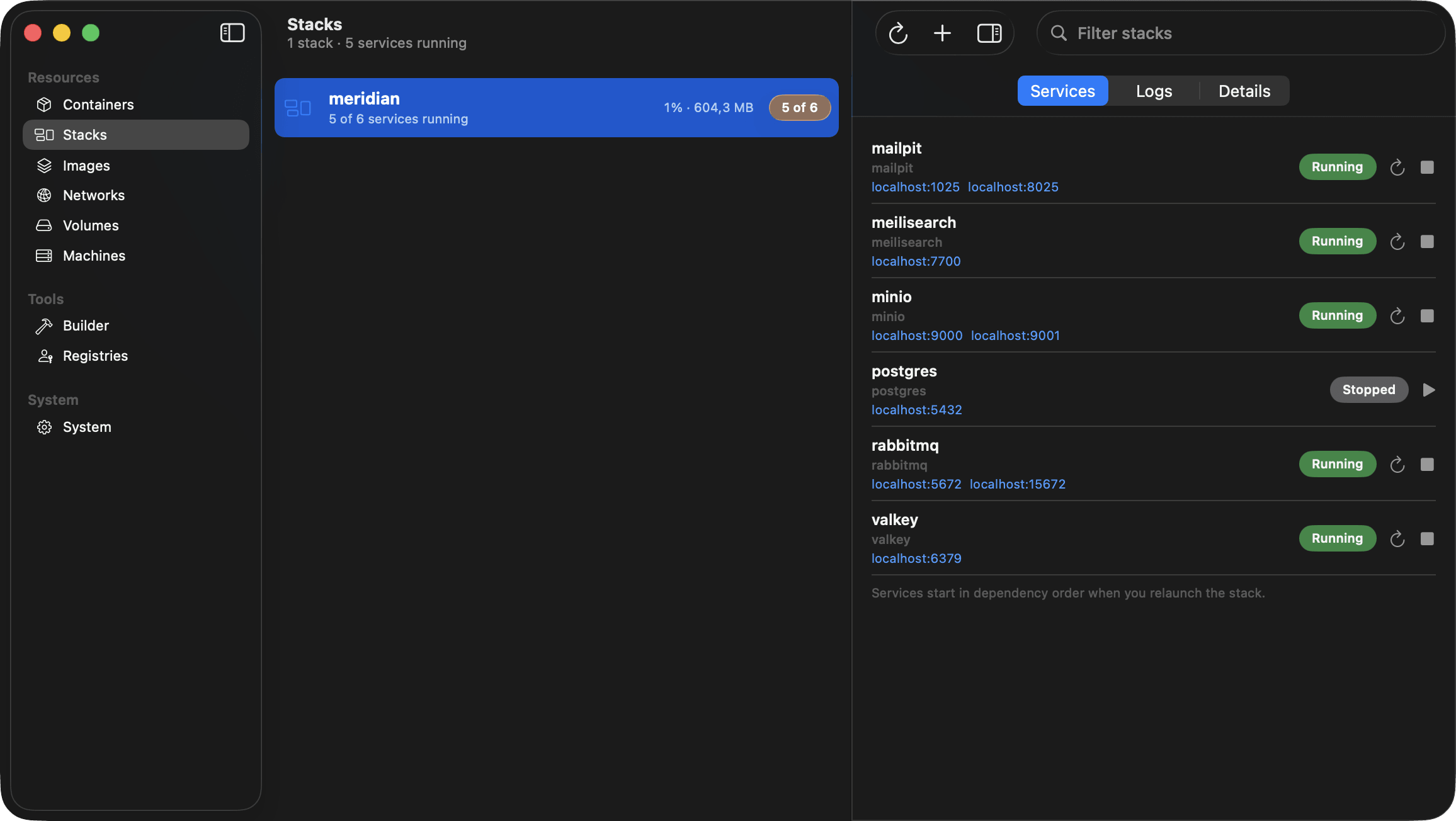Open rabbitmq link localhost:15672

[1018, 484]
